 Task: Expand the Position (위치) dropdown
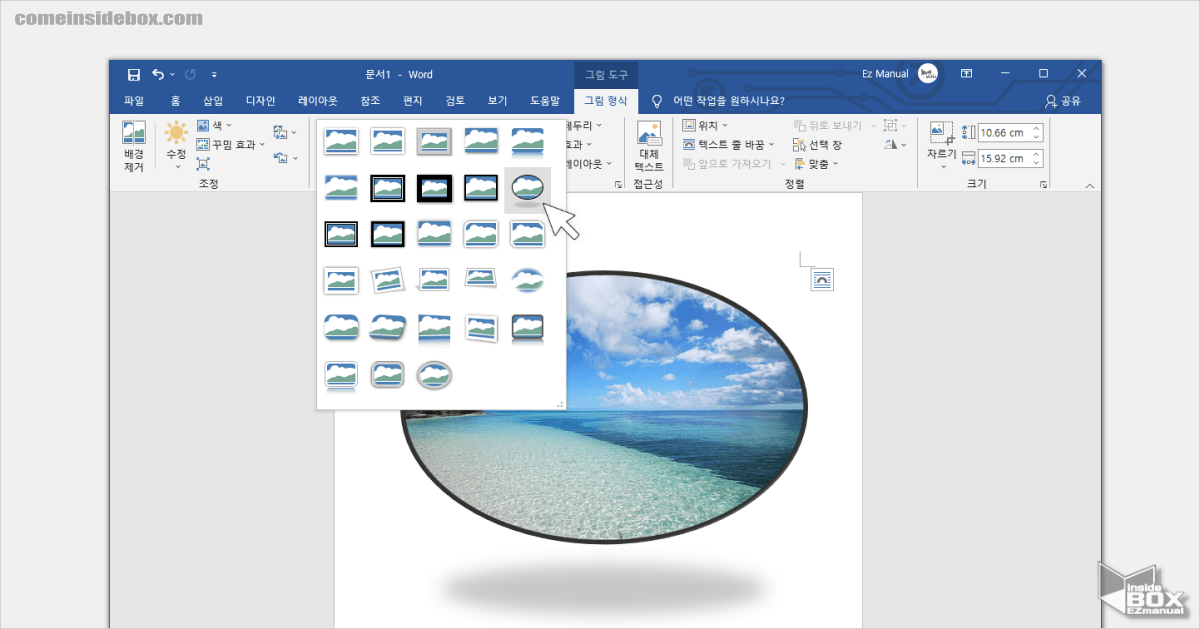click(705, 126)
